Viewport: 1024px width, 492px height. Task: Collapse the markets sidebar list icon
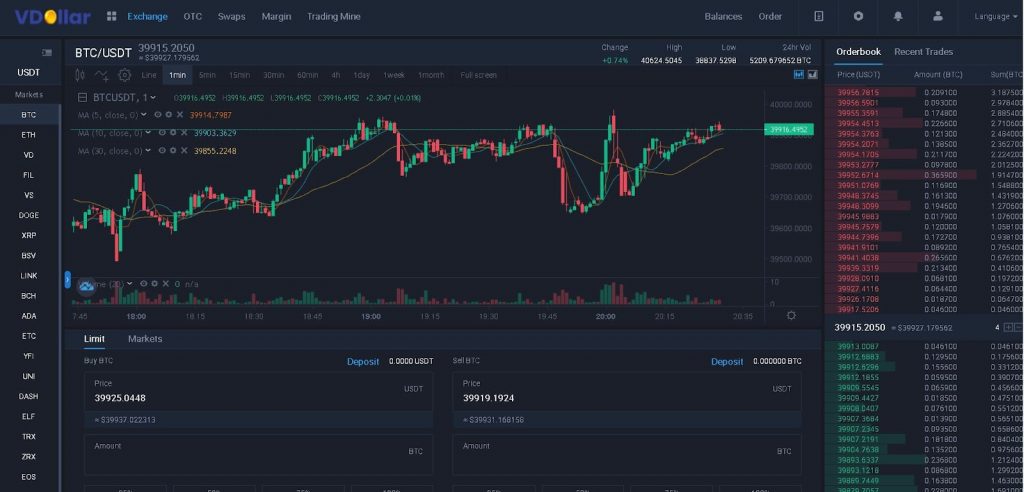(47, 52)
